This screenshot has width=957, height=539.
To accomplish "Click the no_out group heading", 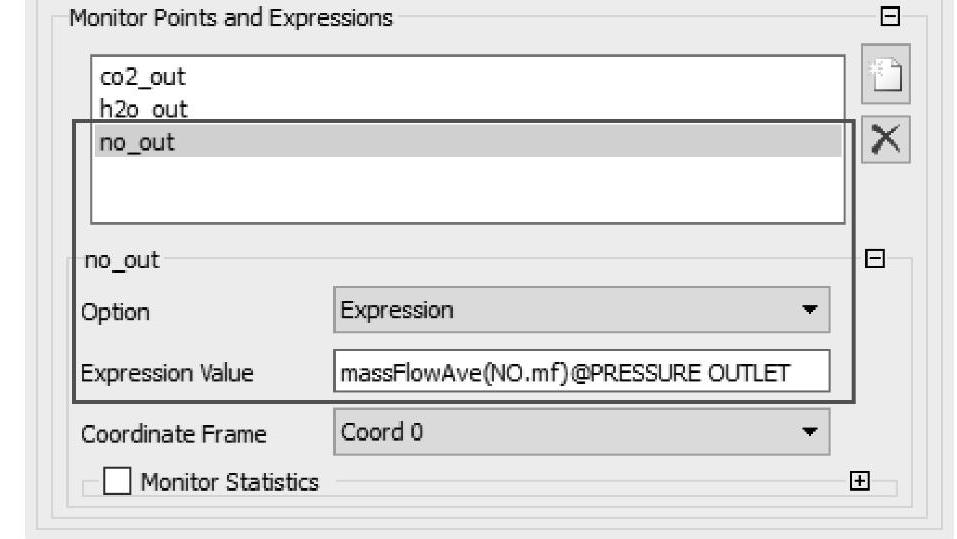I will click(x=120, y=260).
